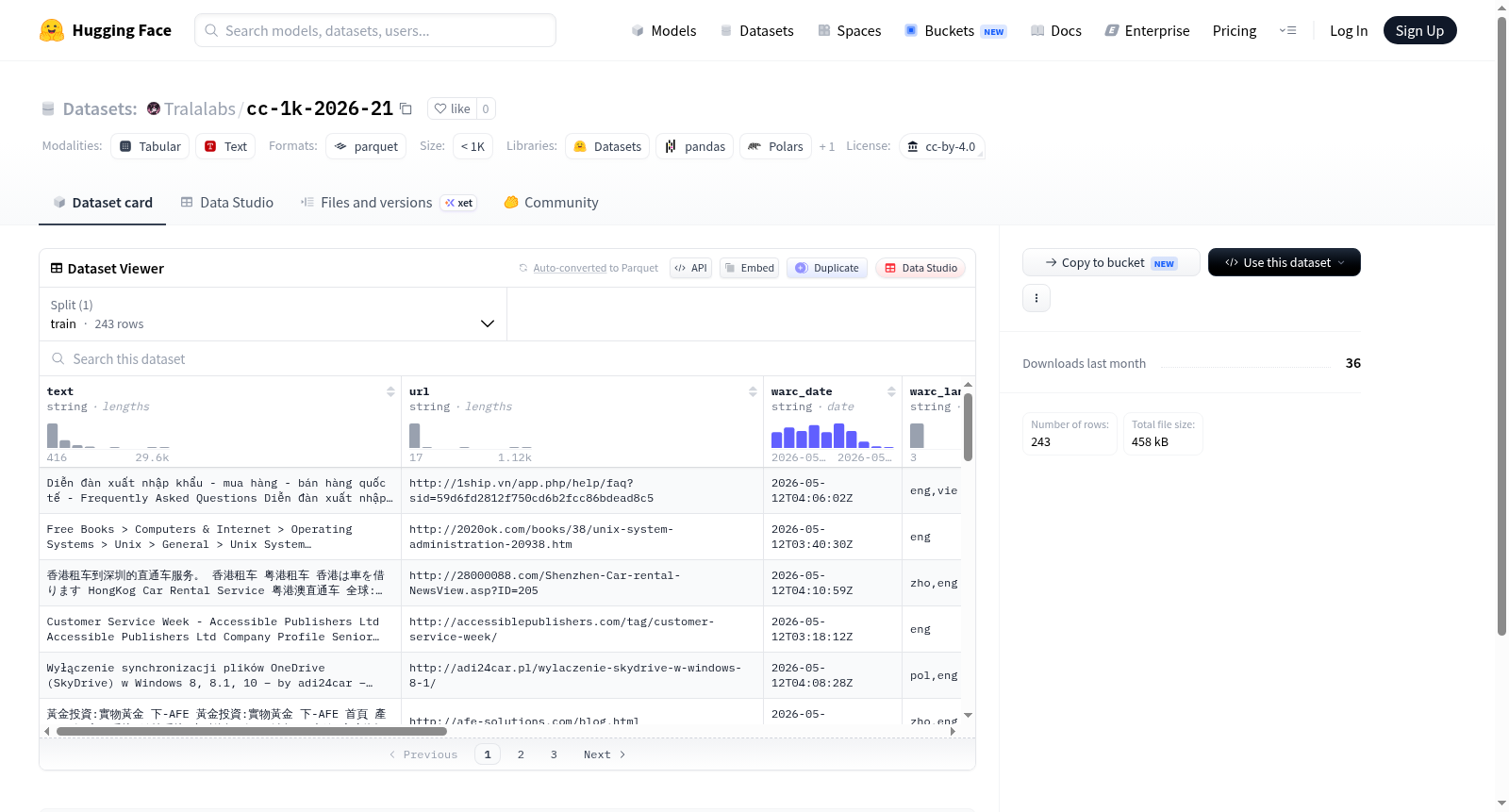Sort the url column using its arrows
Viewport: 1509px width, 812px height.
(753, 391)
